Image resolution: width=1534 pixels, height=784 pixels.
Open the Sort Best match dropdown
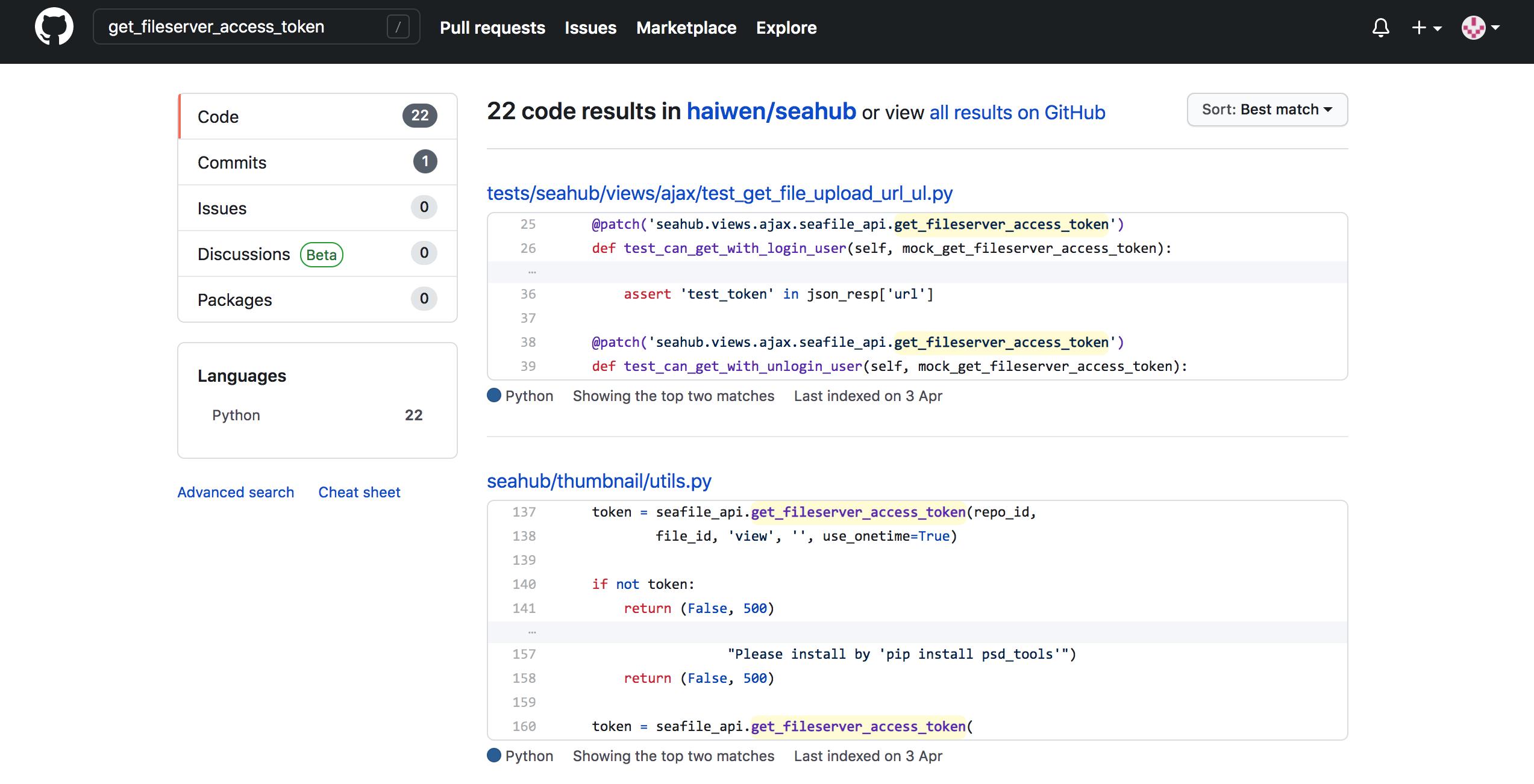pyautogui.click(x=1267, y=109)
